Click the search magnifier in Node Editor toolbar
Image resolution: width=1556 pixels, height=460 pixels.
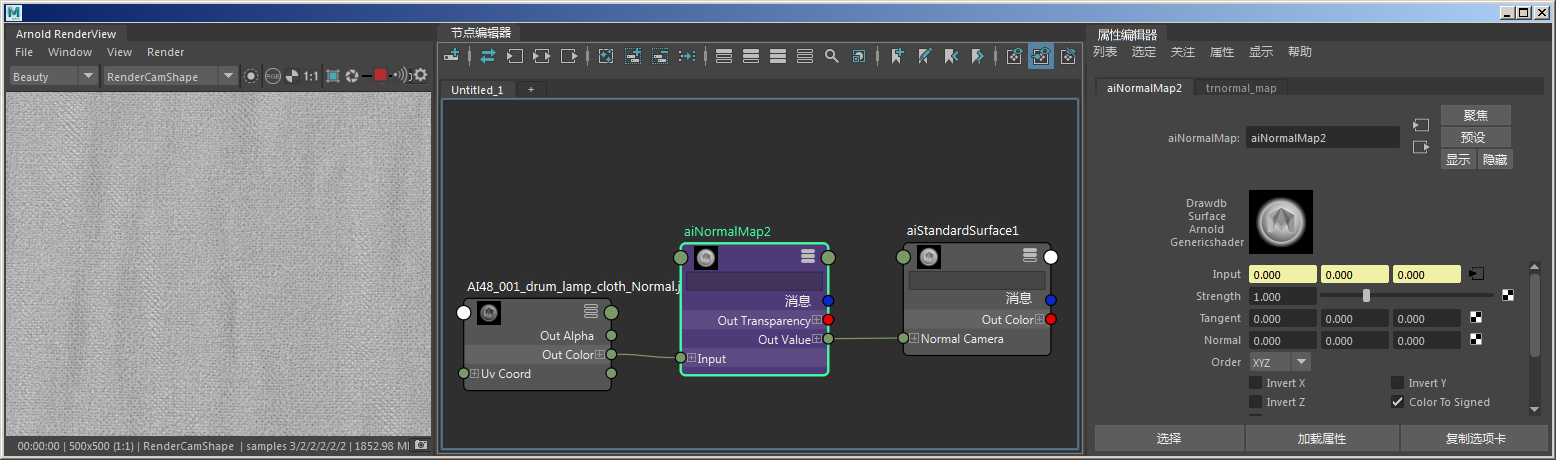tap(831, 56)
